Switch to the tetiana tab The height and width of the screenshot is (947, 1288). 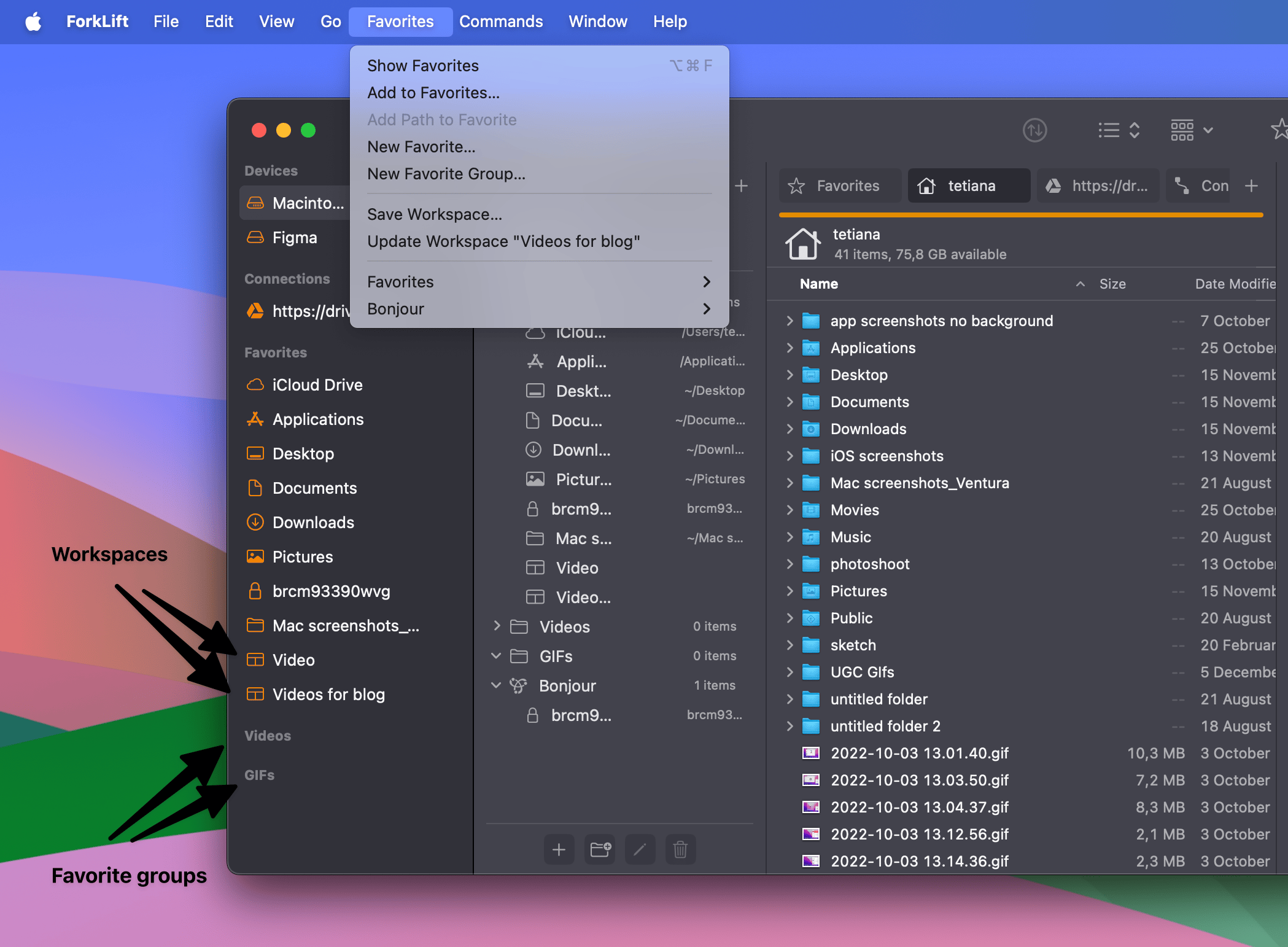point(969,185)
